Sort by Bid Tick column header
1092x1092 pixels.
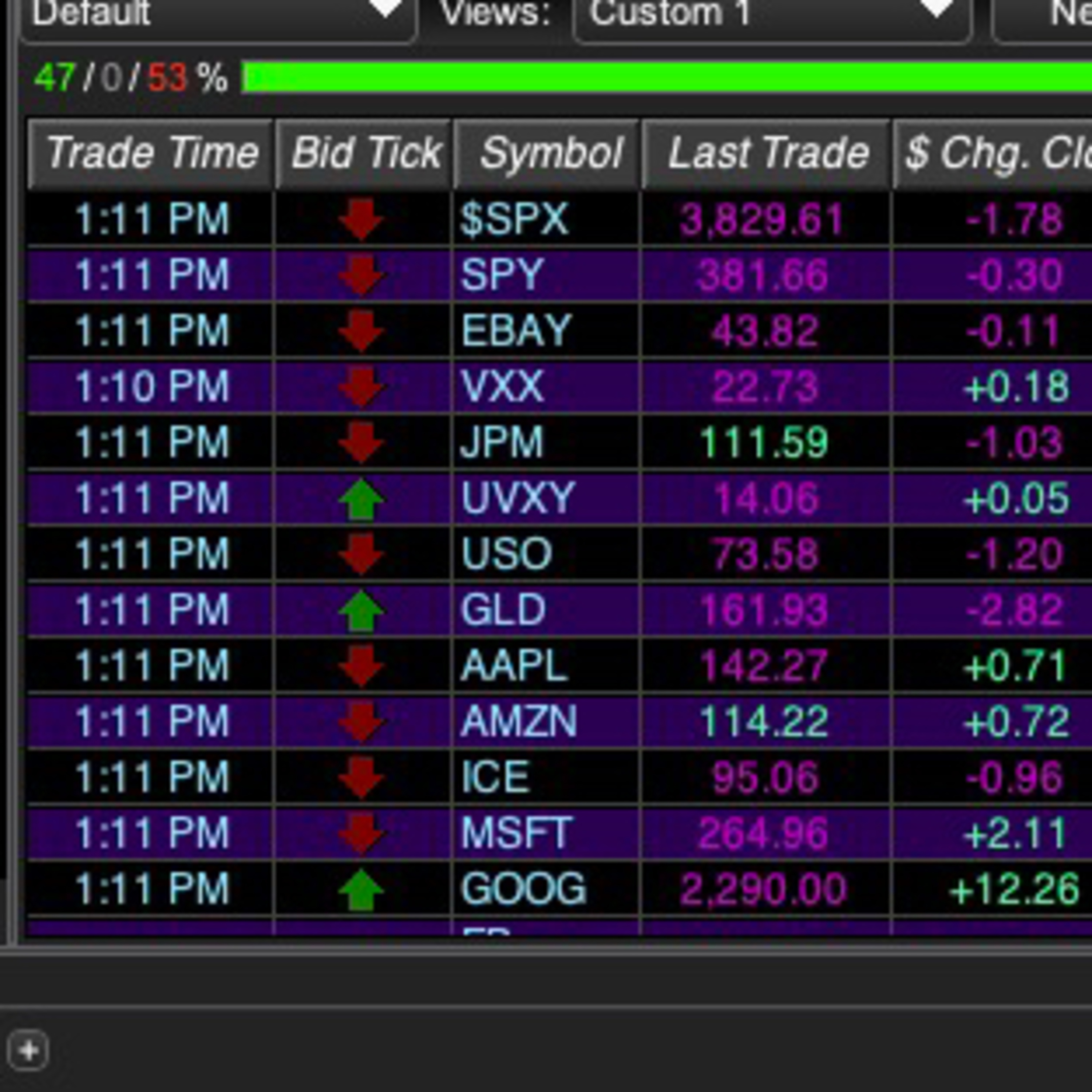(x=364, y=153)
